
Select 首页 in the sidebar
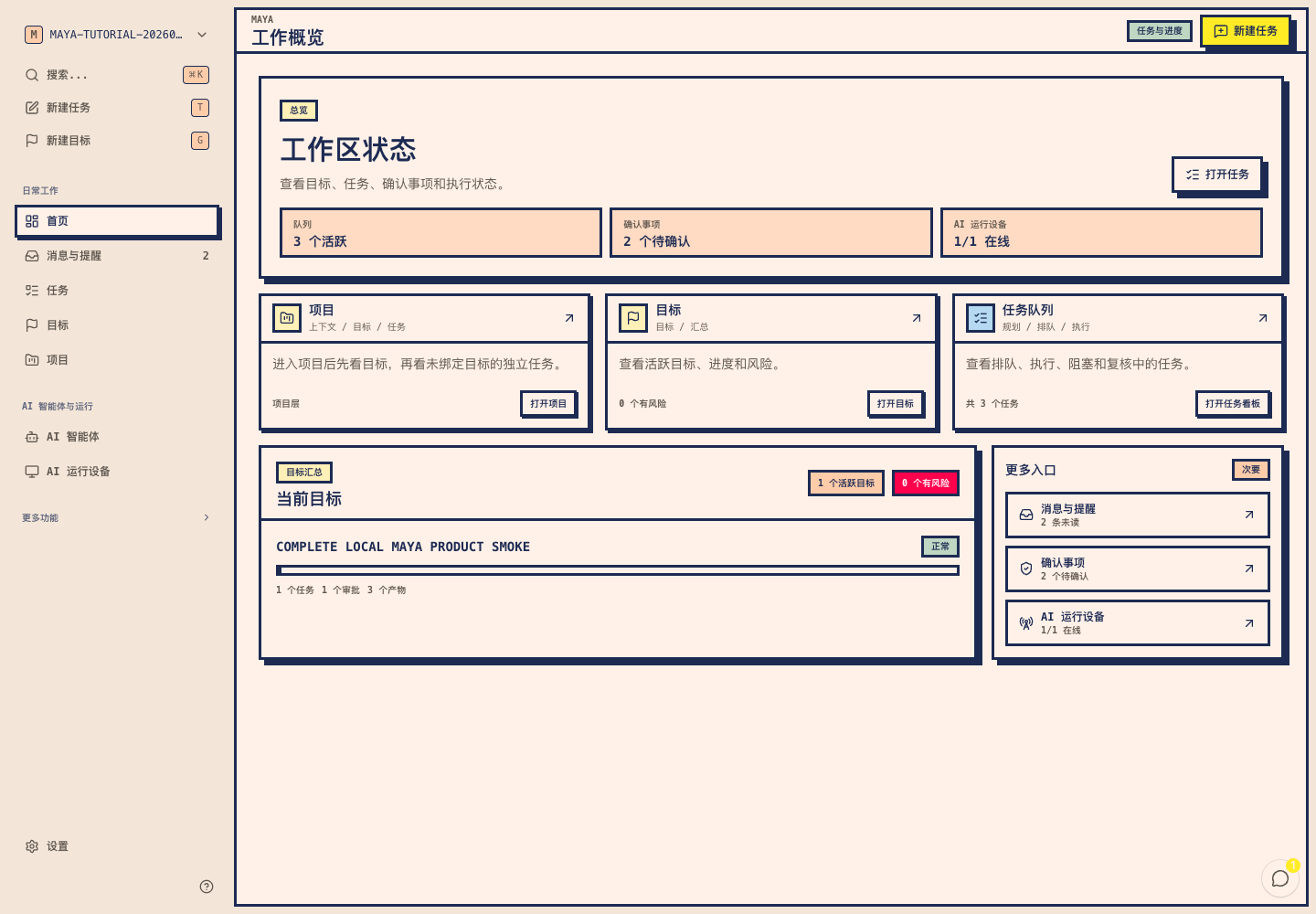pyautogui.click(x=117, y=221)
